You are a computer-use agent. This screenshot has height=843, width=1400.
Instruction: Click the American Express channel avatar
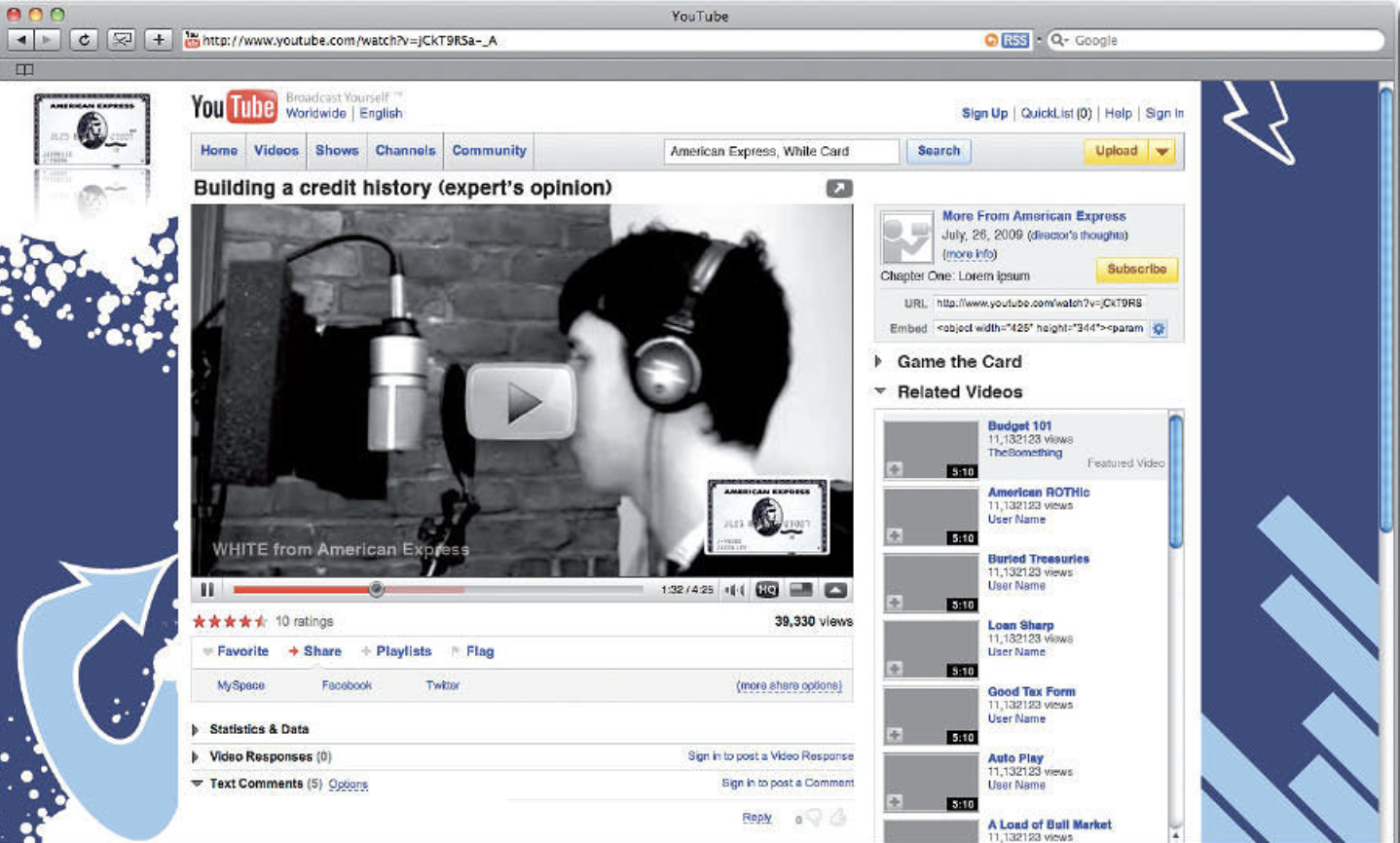[906, 238]
